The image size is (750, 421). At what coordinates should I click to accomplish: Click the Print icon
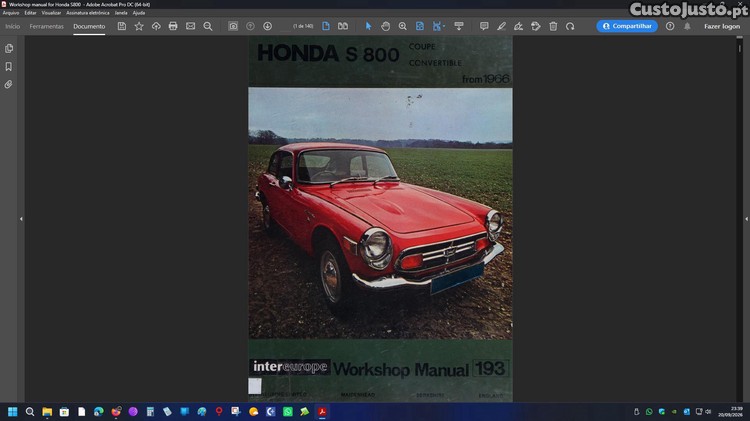coord(173,26)
